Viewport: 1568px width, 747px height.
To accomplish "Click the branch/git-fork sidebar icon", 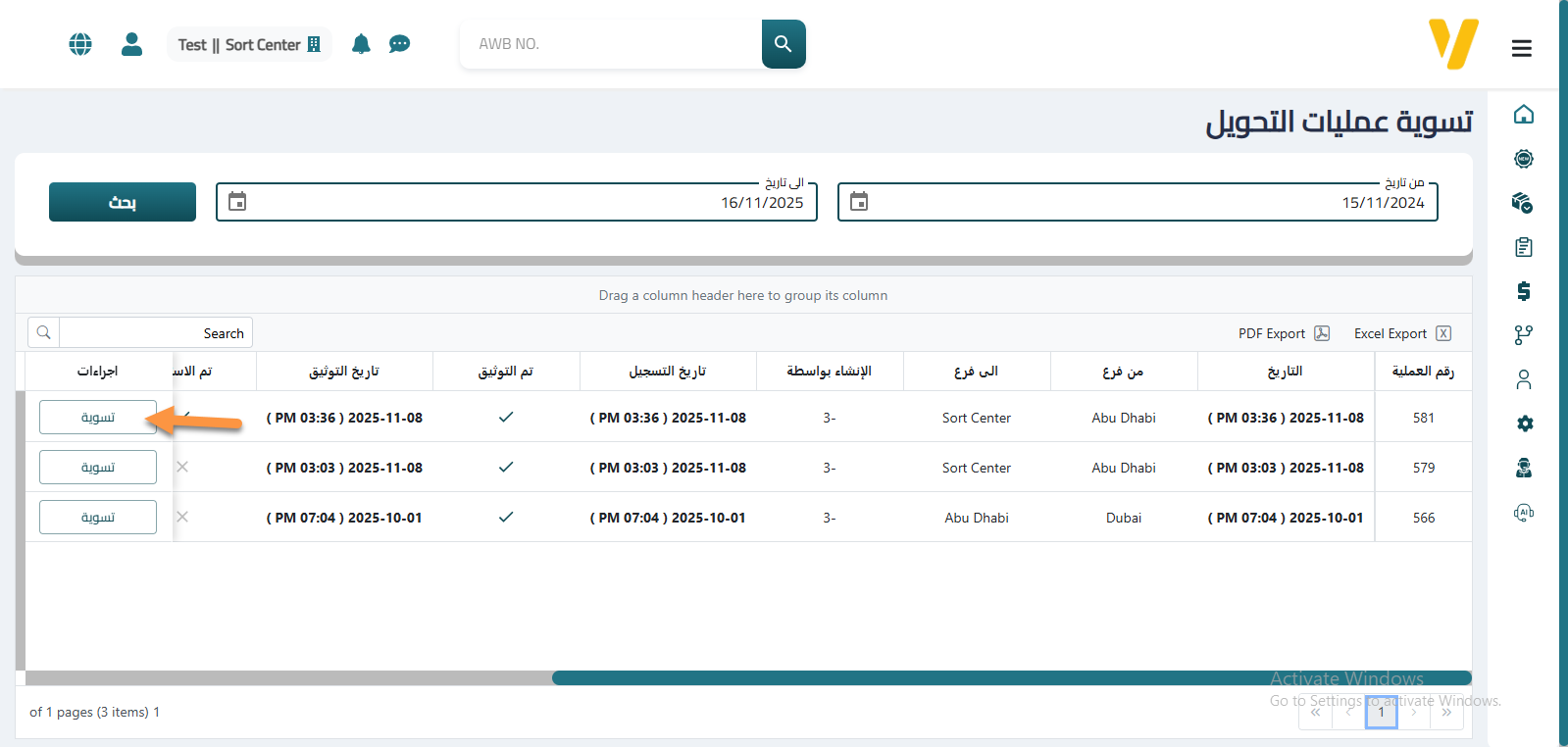I will (x=1523, y=335).
